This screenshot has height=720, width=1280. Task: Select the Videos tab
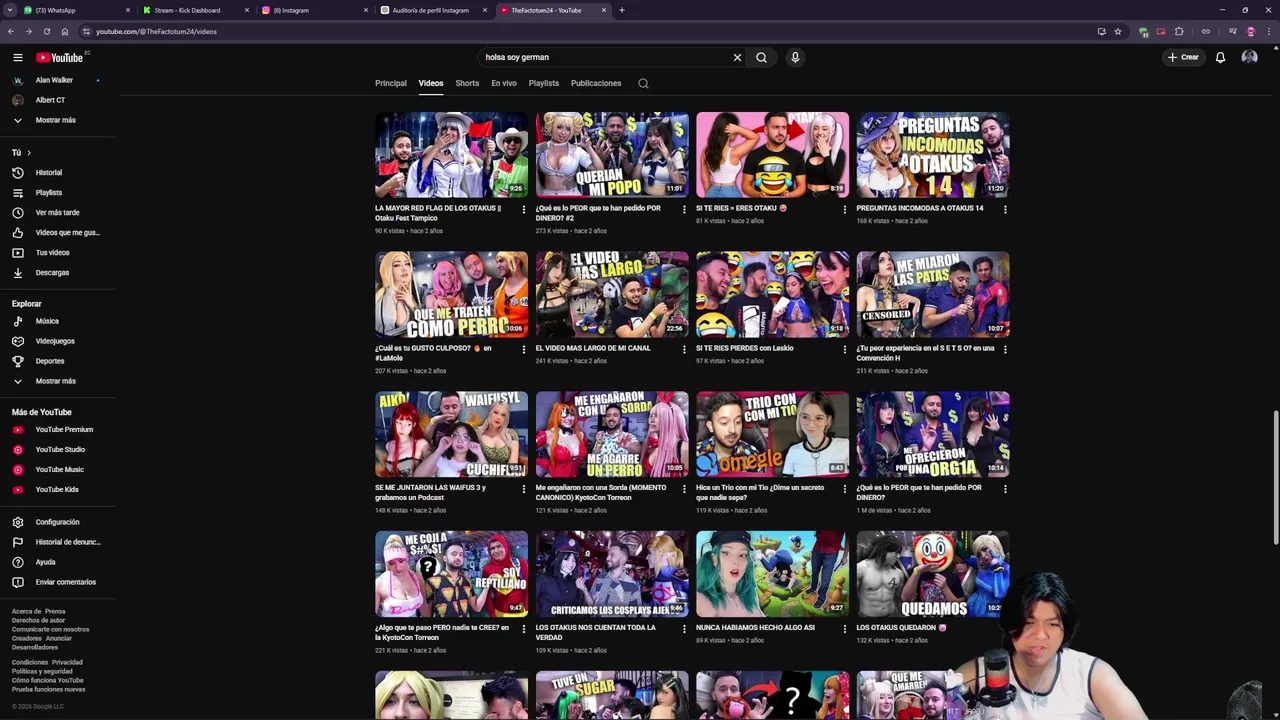click(431, 83)
